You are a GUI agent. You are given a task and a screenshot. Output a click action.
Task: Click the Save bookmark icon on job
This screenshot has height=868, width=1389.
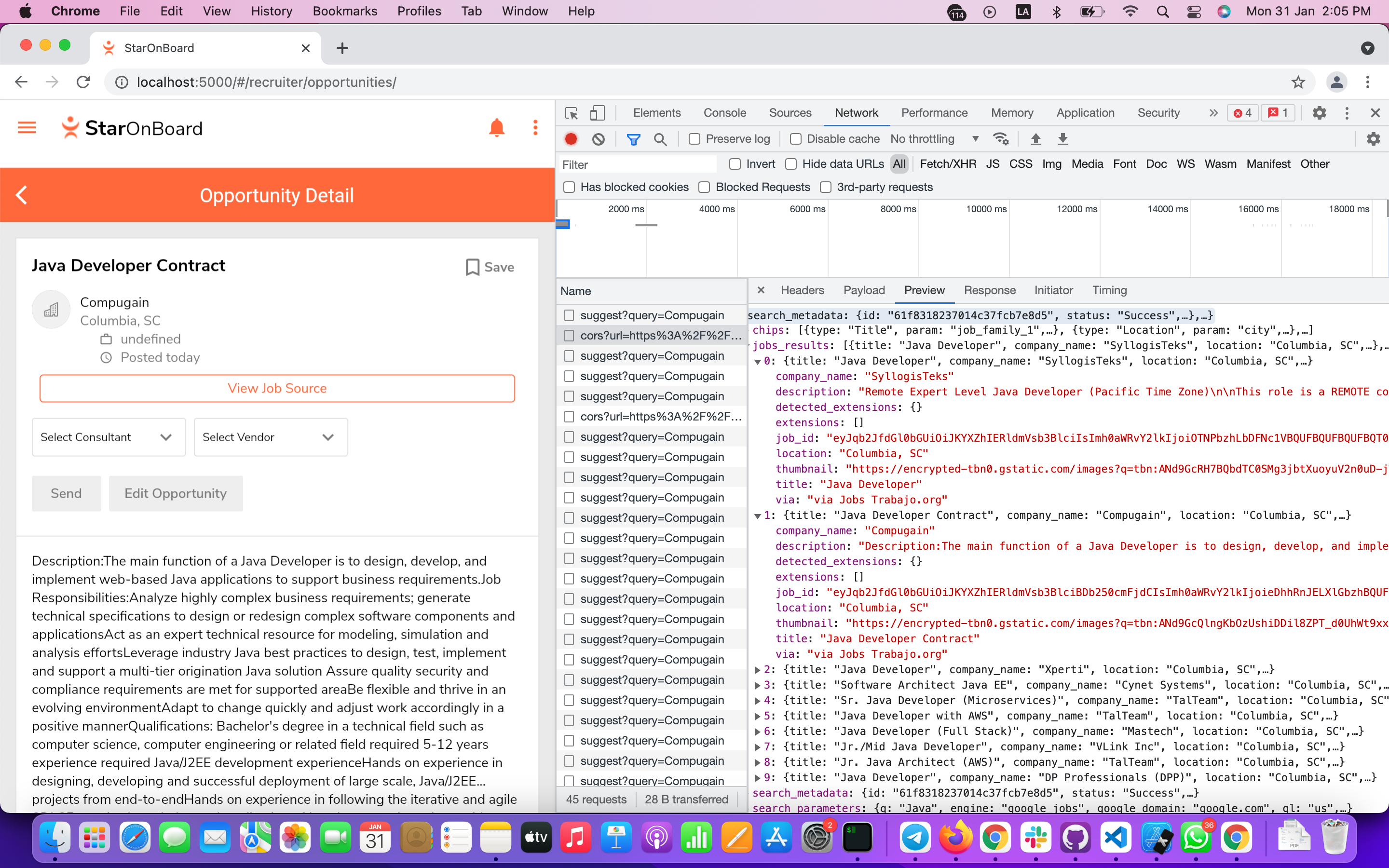point(472,266)
